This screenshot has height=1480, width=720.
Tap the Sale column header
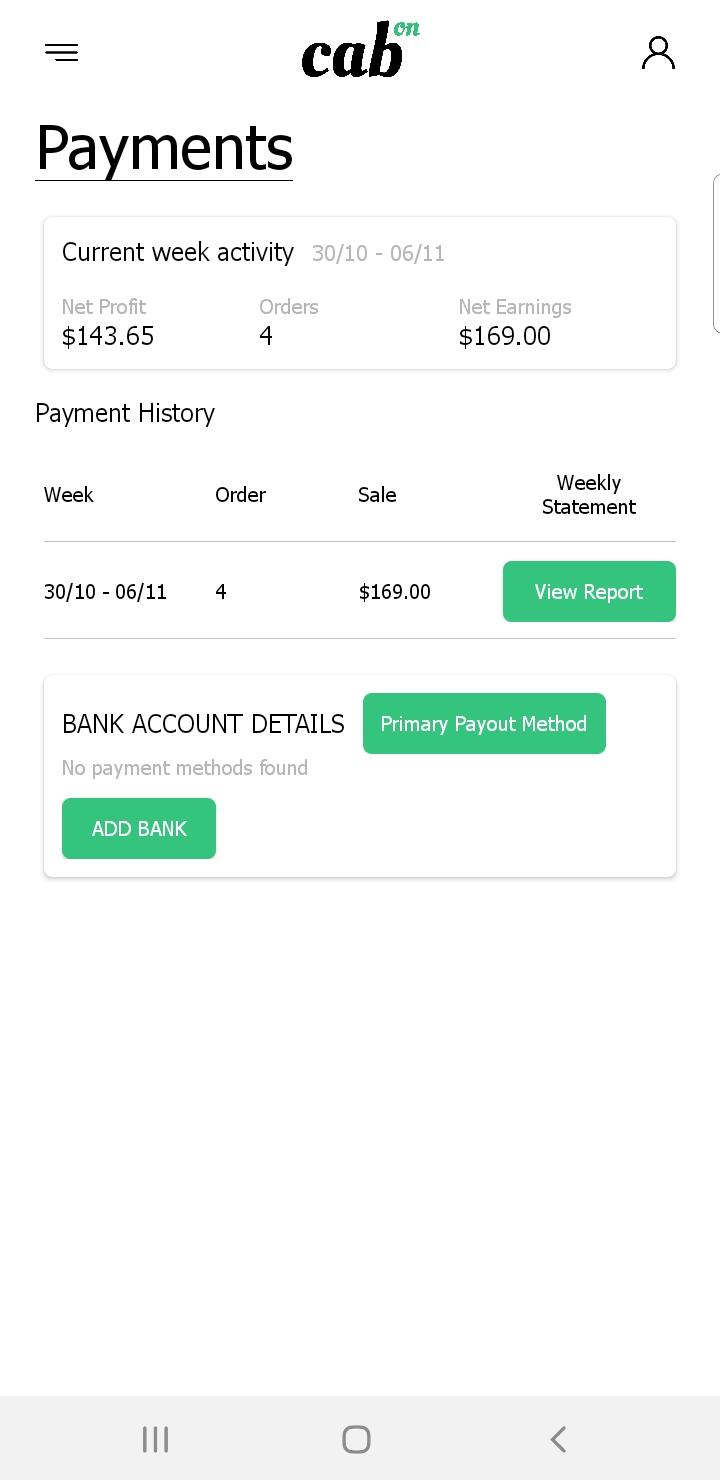(x=377, y=495)
